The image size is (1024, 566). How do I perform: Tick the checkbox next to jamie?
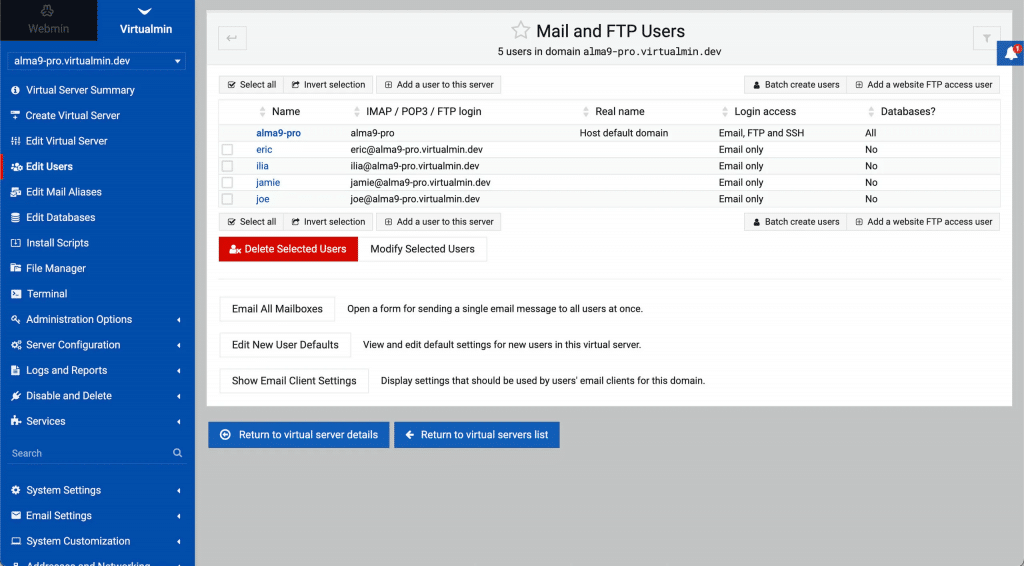pyautogui.click(x=227, y=183)
